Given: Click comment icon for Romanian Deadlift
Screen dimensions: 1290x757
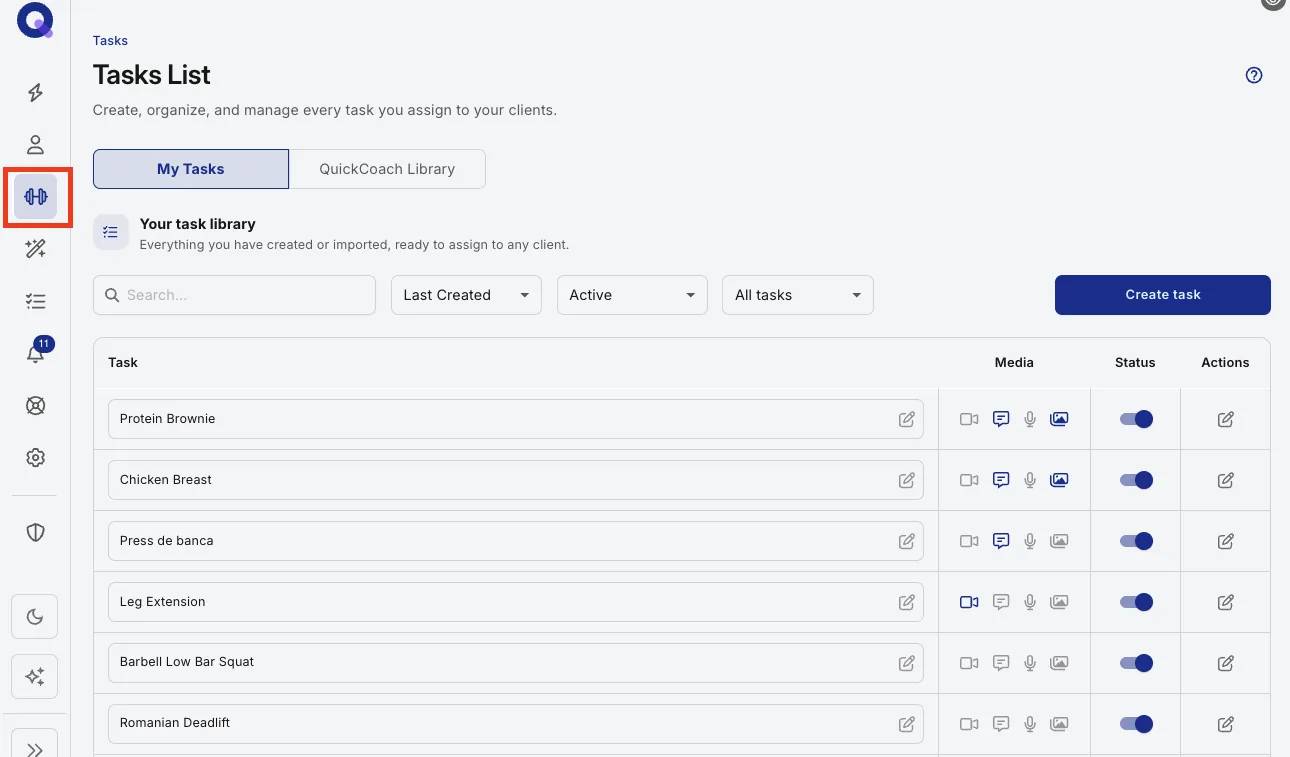Looking at the screenshot, I should [1001, 724].
